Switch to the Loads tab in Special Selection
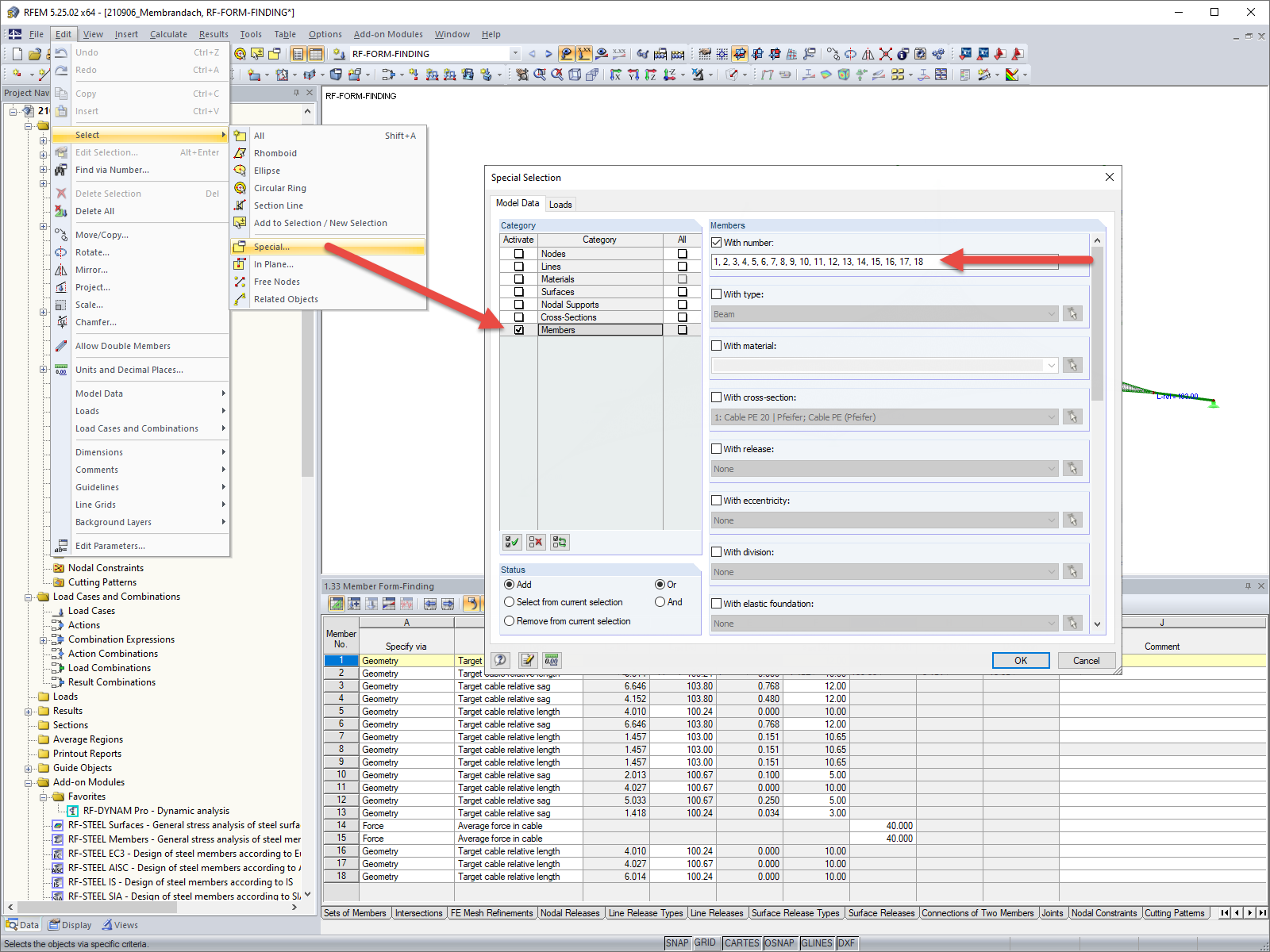 click(x=560, y=204)
